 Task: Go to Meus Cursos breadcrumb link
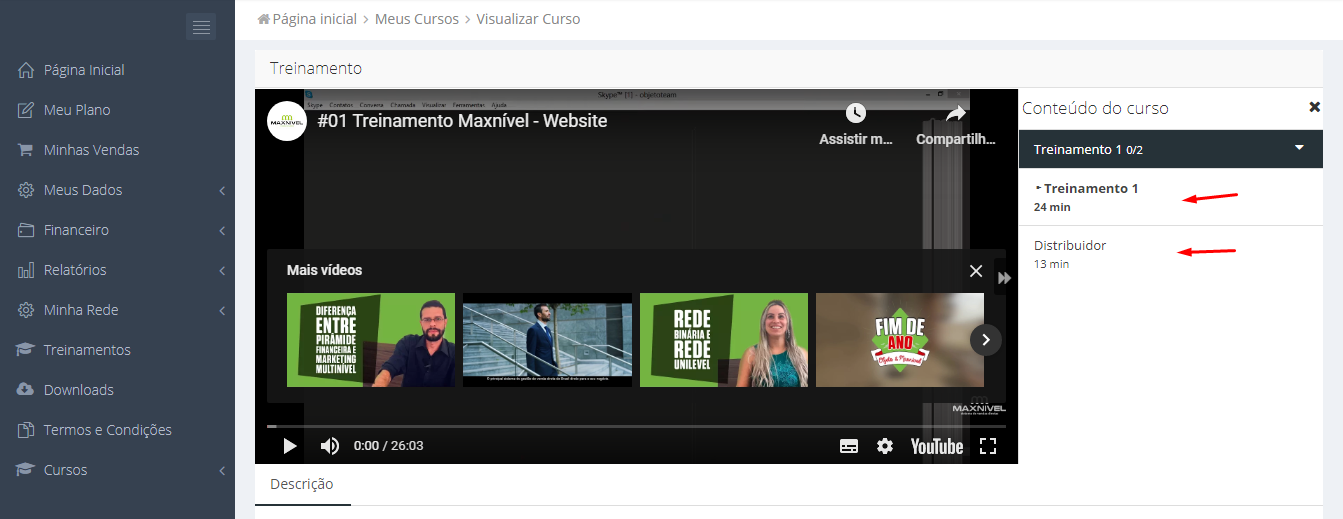(417, 19)
